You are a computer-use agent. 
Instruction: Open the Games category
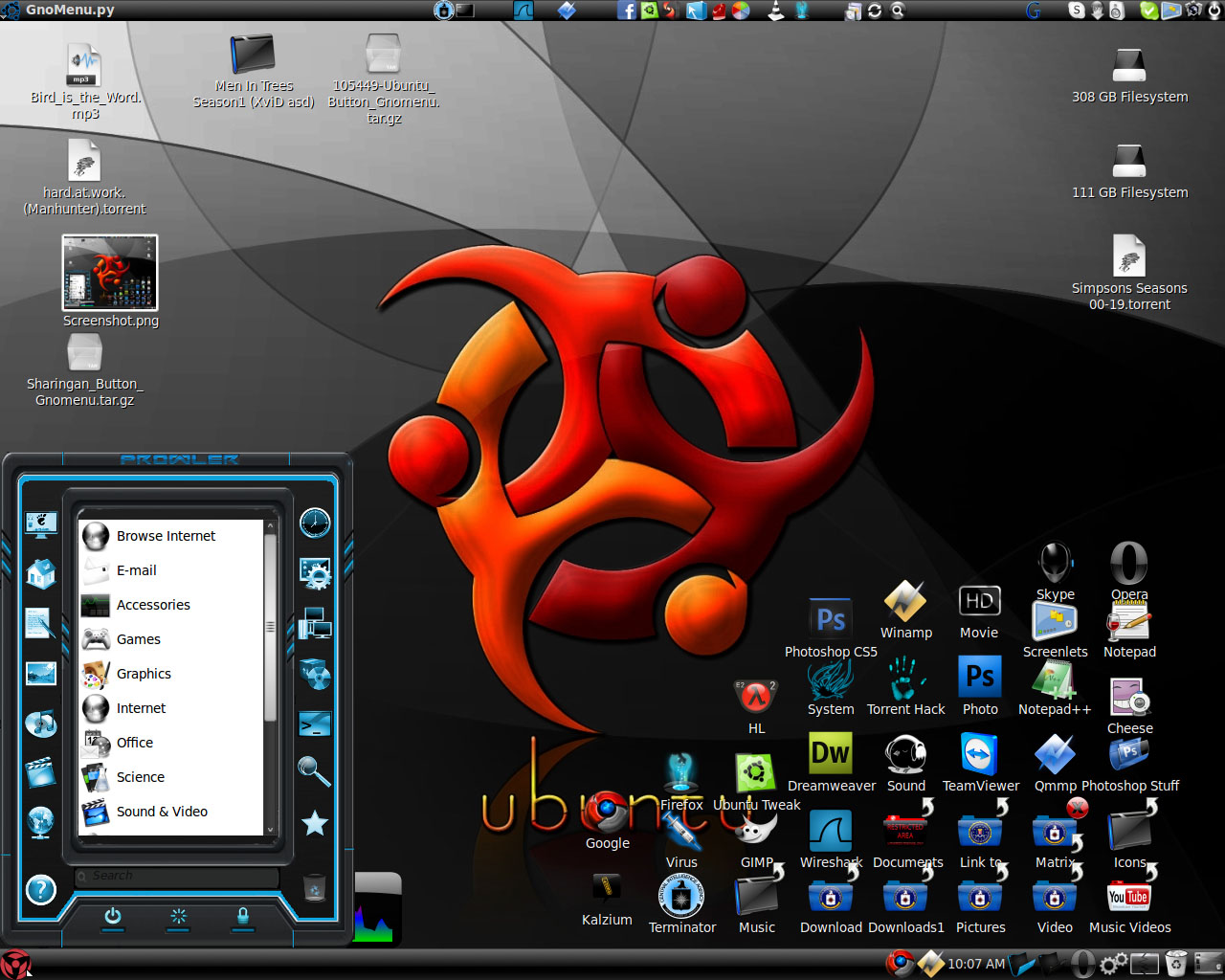(170, 639)
